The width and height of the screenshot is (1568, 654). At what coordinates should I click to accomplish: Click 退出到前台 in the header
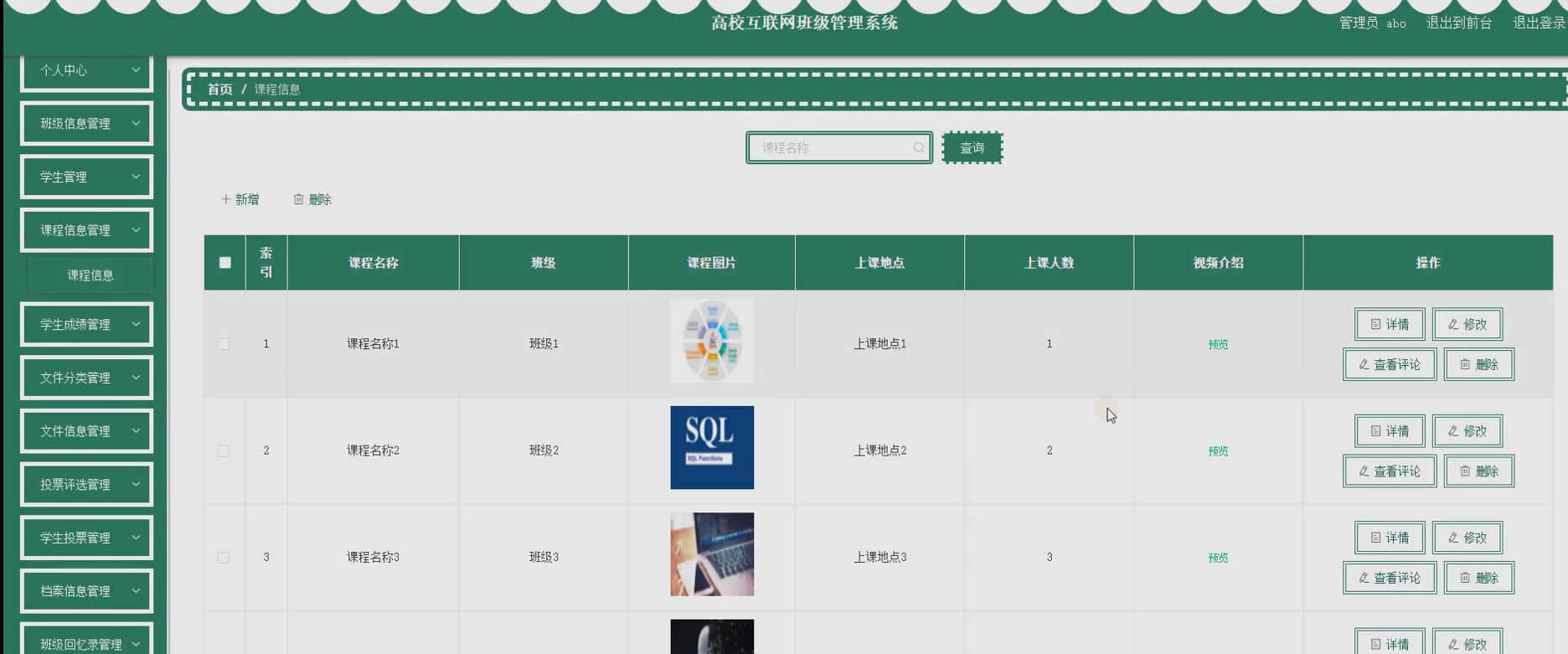click(x=1459, y=23)
